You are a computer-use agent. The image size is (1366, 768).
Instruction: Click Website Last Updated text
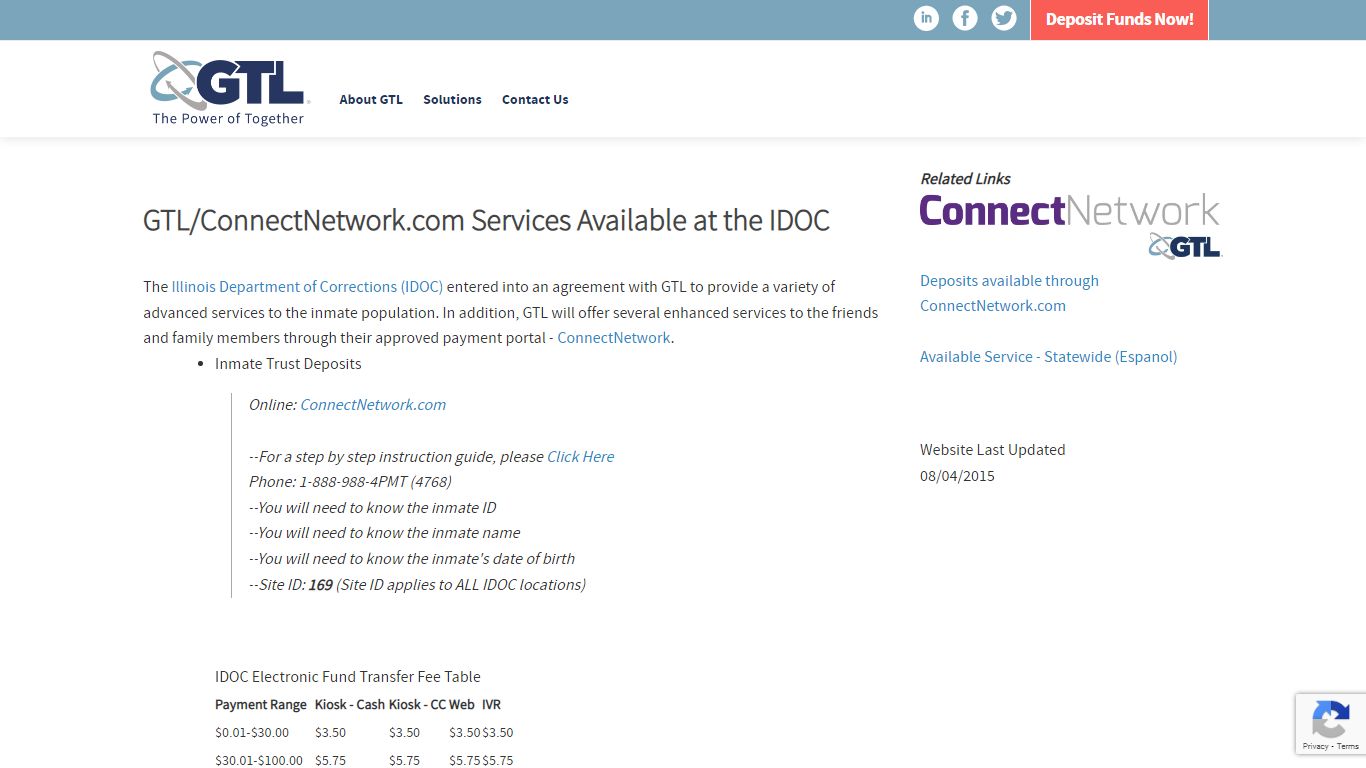993,449
